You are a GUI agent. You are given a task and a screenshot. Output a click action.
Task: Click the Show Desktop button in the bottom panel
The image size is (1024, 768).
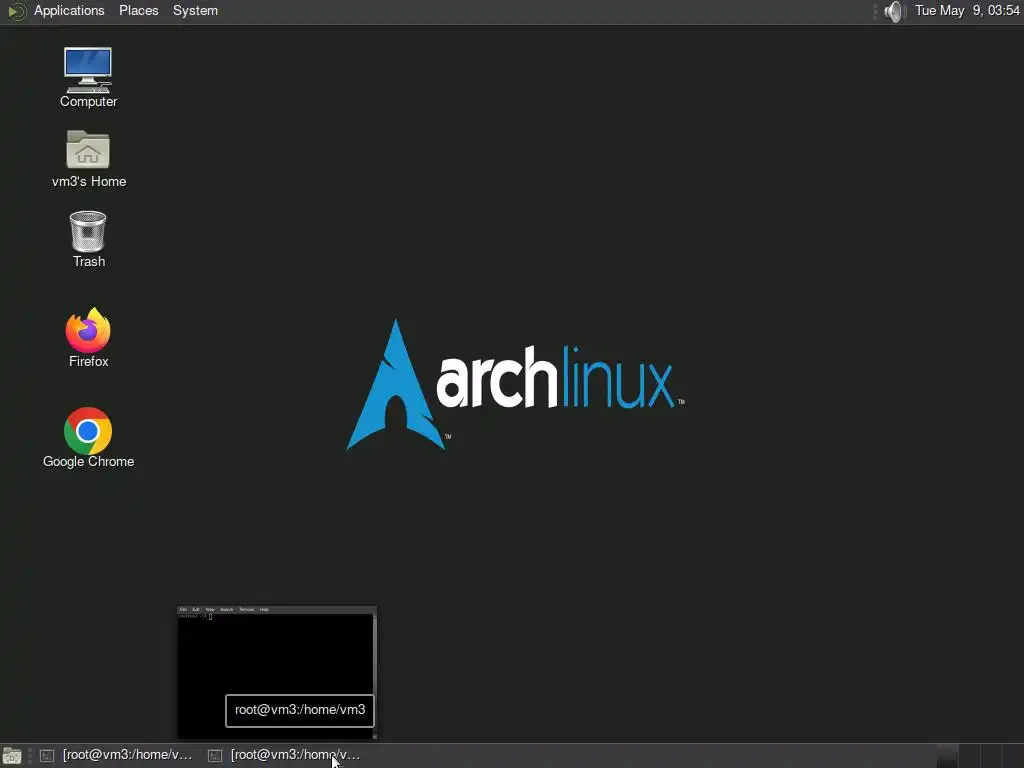pyautogui.click(x=12, y=756)
